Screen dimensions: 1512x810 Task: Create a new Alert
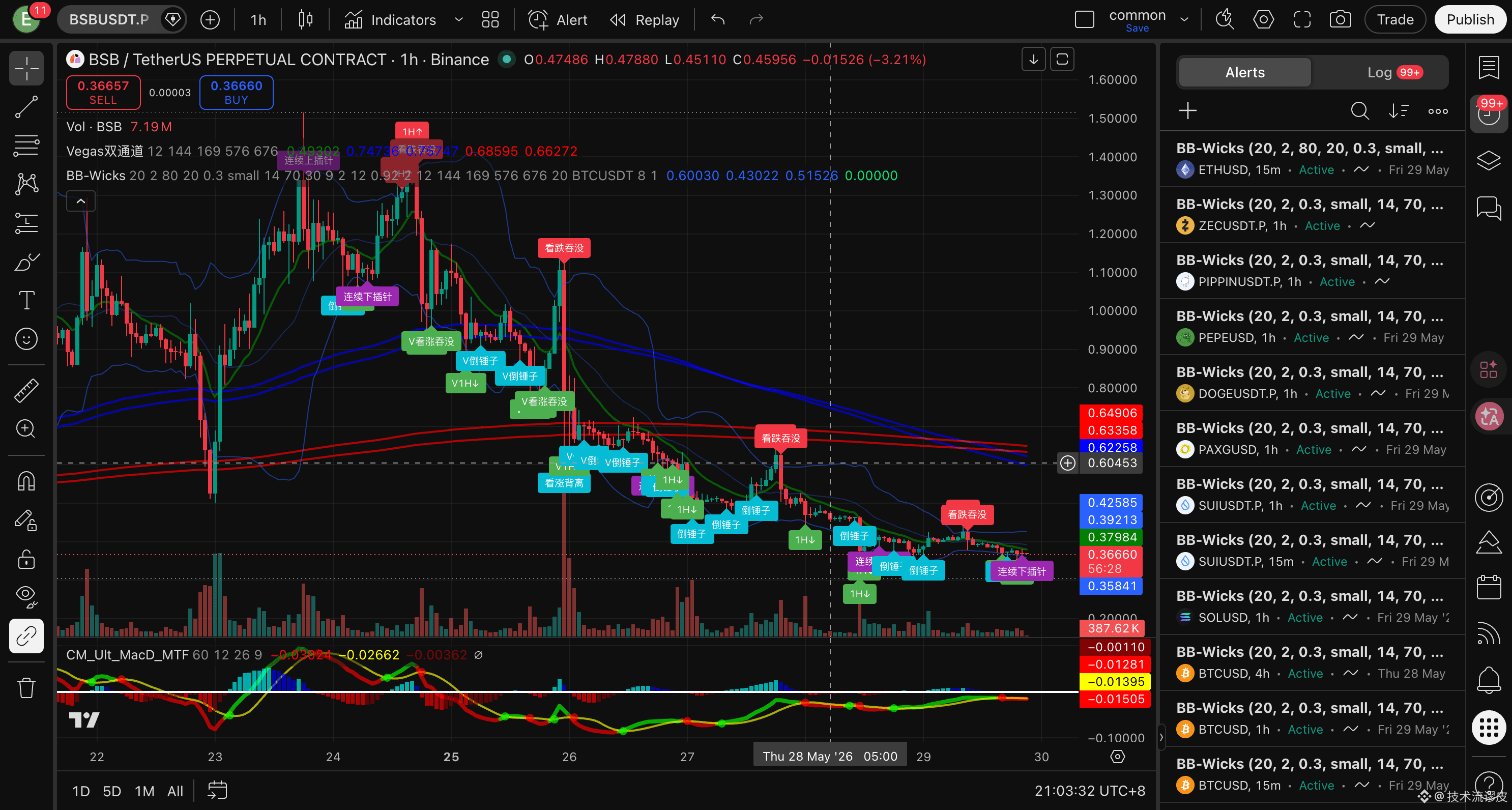click(558, 20)
